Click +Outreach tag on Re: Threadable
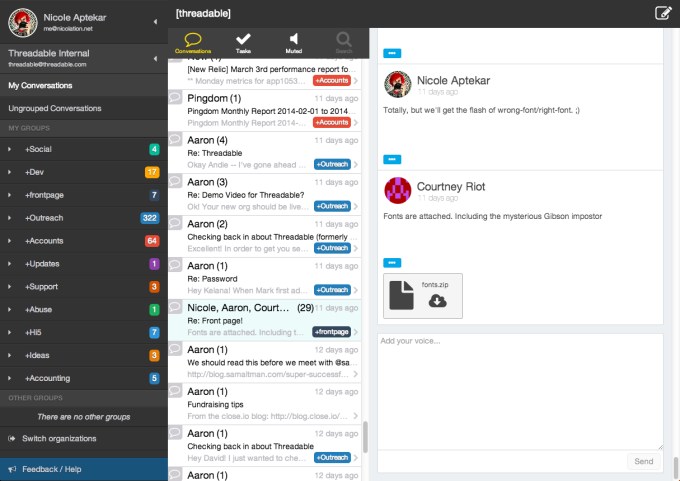The image size is (680, 481). pyautogui.click(x=332, y=164)
